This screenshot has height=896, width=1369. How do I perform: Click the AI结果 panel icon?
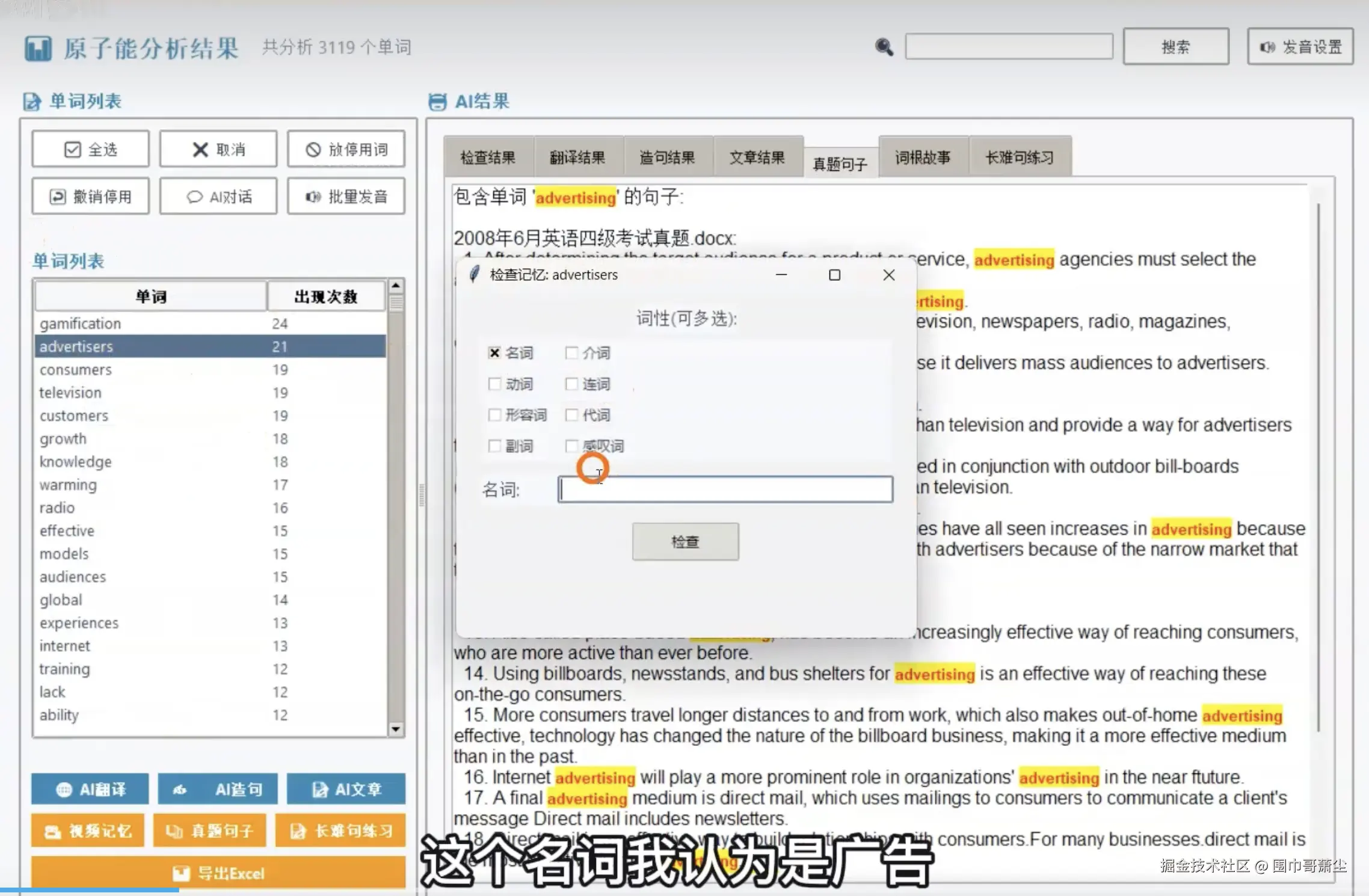437,102
